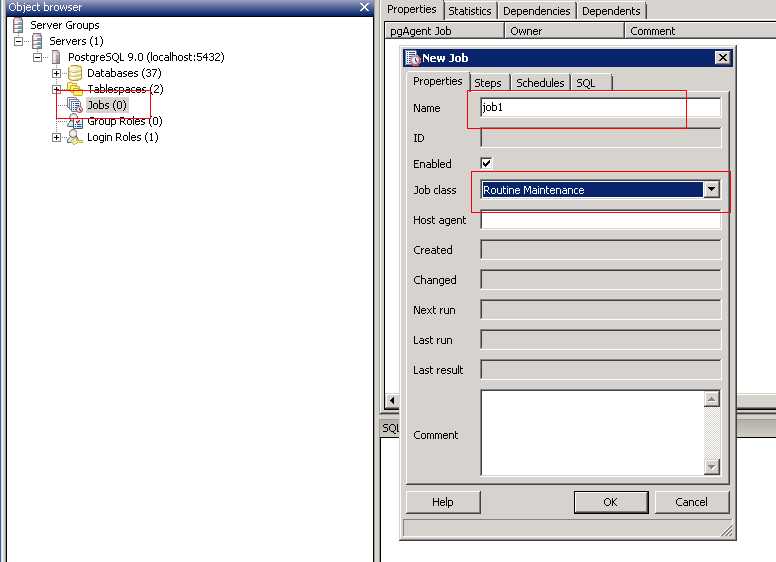Click the Help button
This screenshot has height=562, width=776.
442,502
